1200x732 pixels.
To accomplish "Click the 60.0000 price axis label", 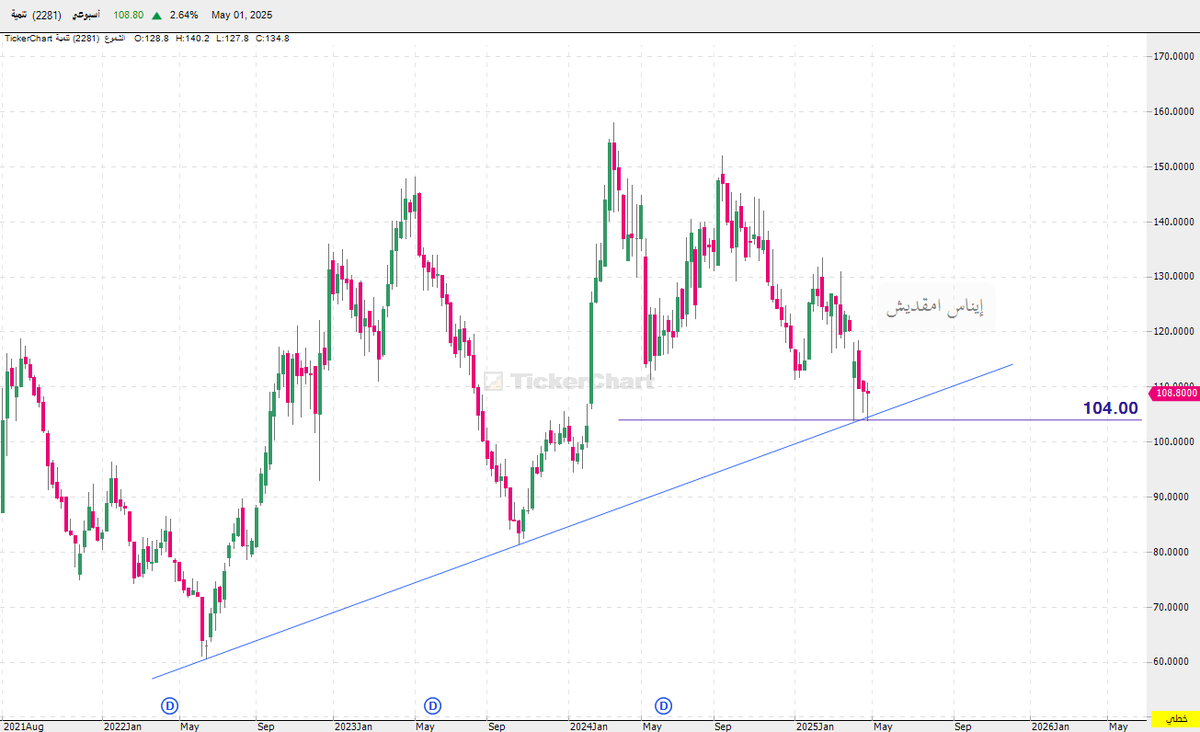I will 1173,661.
